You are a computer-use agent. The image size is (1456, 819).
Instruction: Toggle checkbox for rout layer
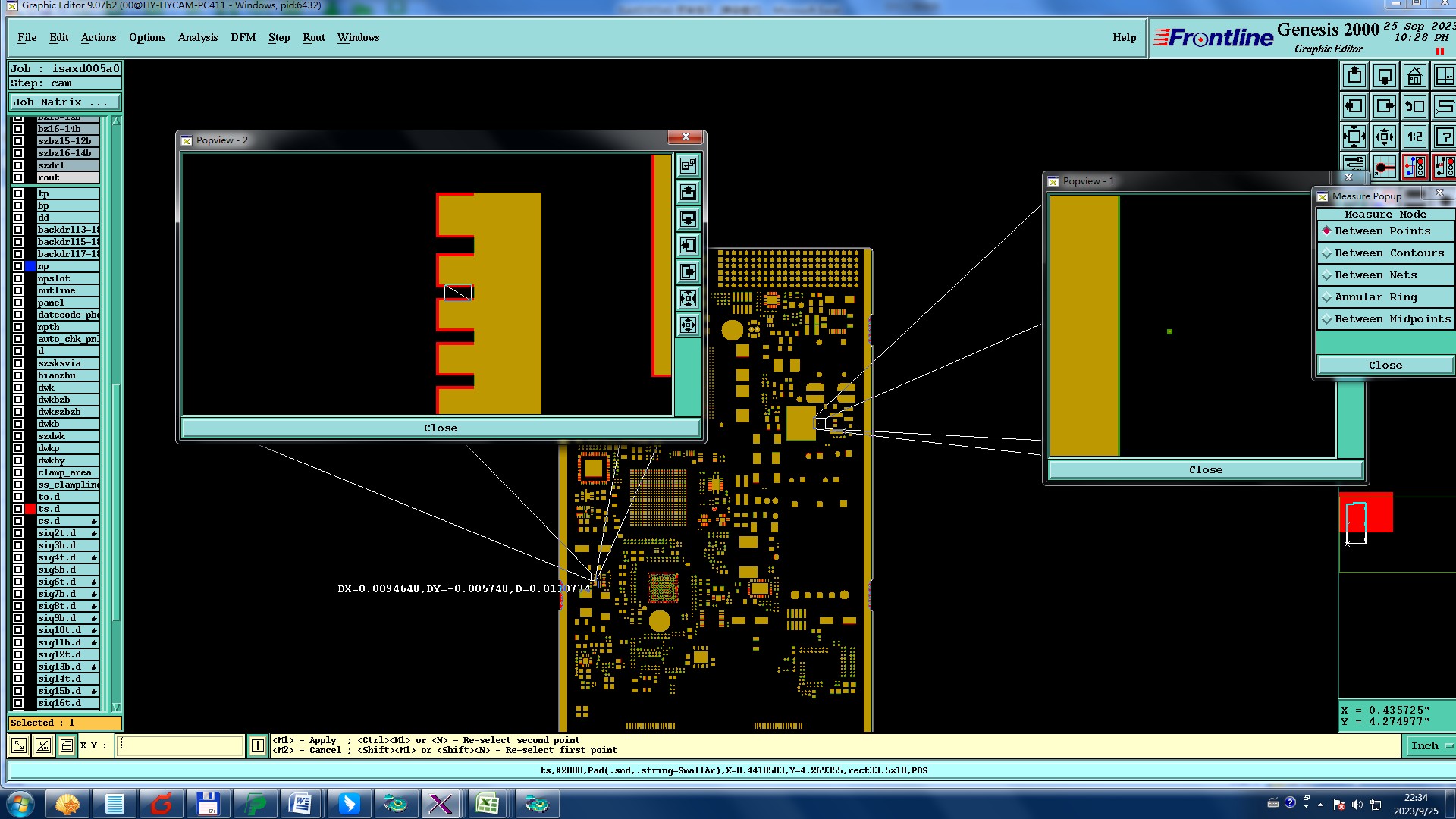pos(18,177)
